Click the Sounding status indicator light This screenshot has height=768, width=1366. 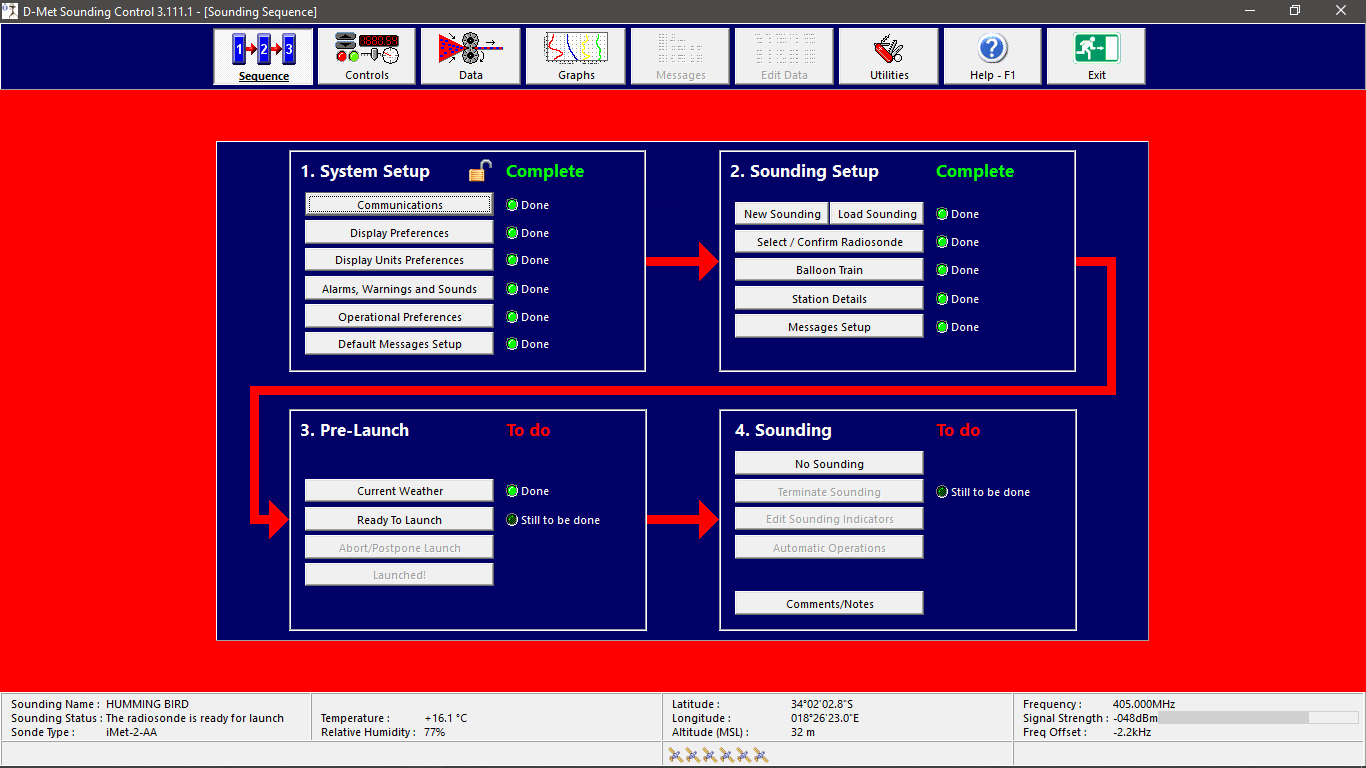pos(942,492)
